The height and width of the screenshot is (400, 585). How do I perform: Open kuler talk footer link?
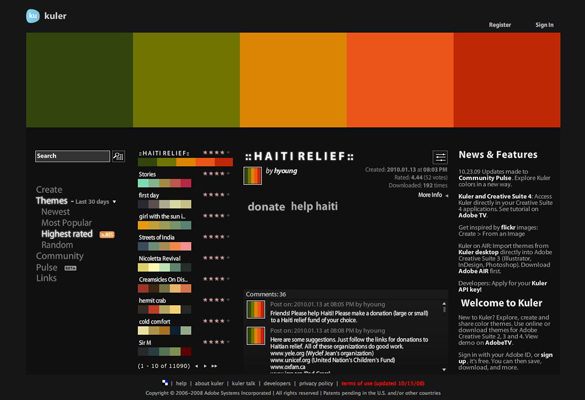point(244,383)
